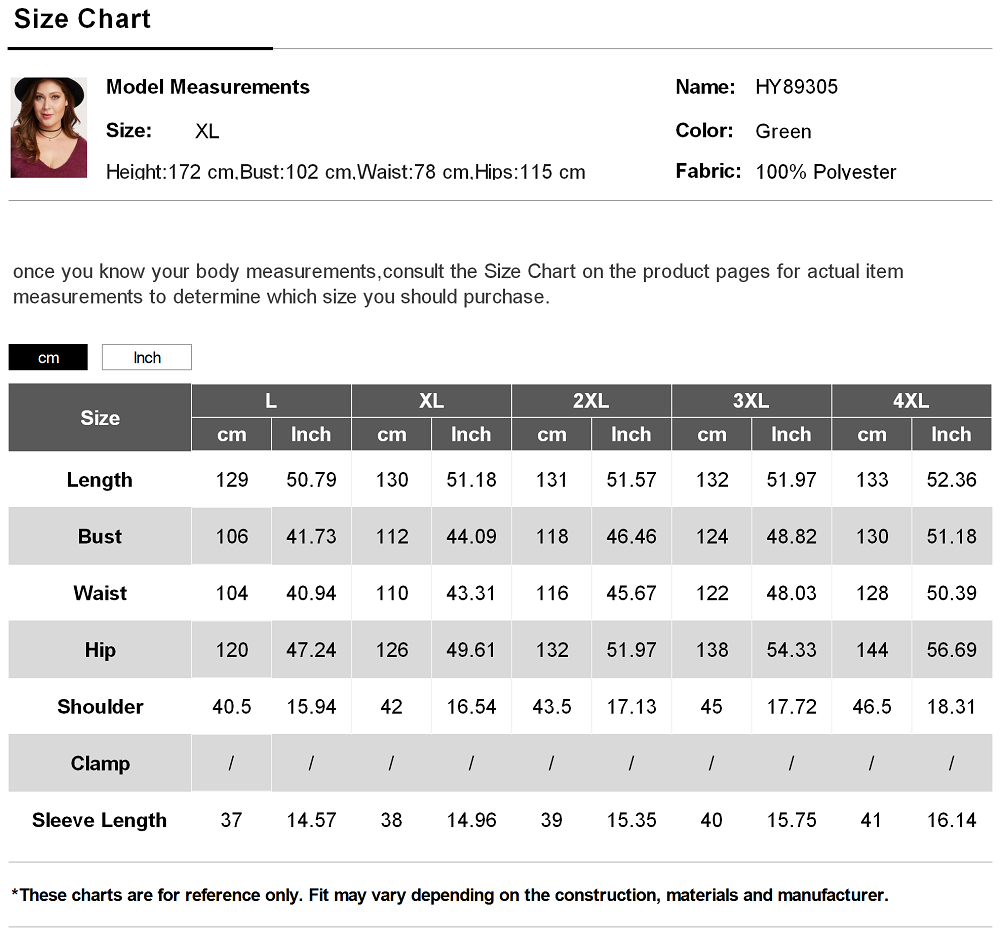This screenshot has height=935, width=1000.
Task: Click the Waist row label
Action: click(x=99, y=593)
